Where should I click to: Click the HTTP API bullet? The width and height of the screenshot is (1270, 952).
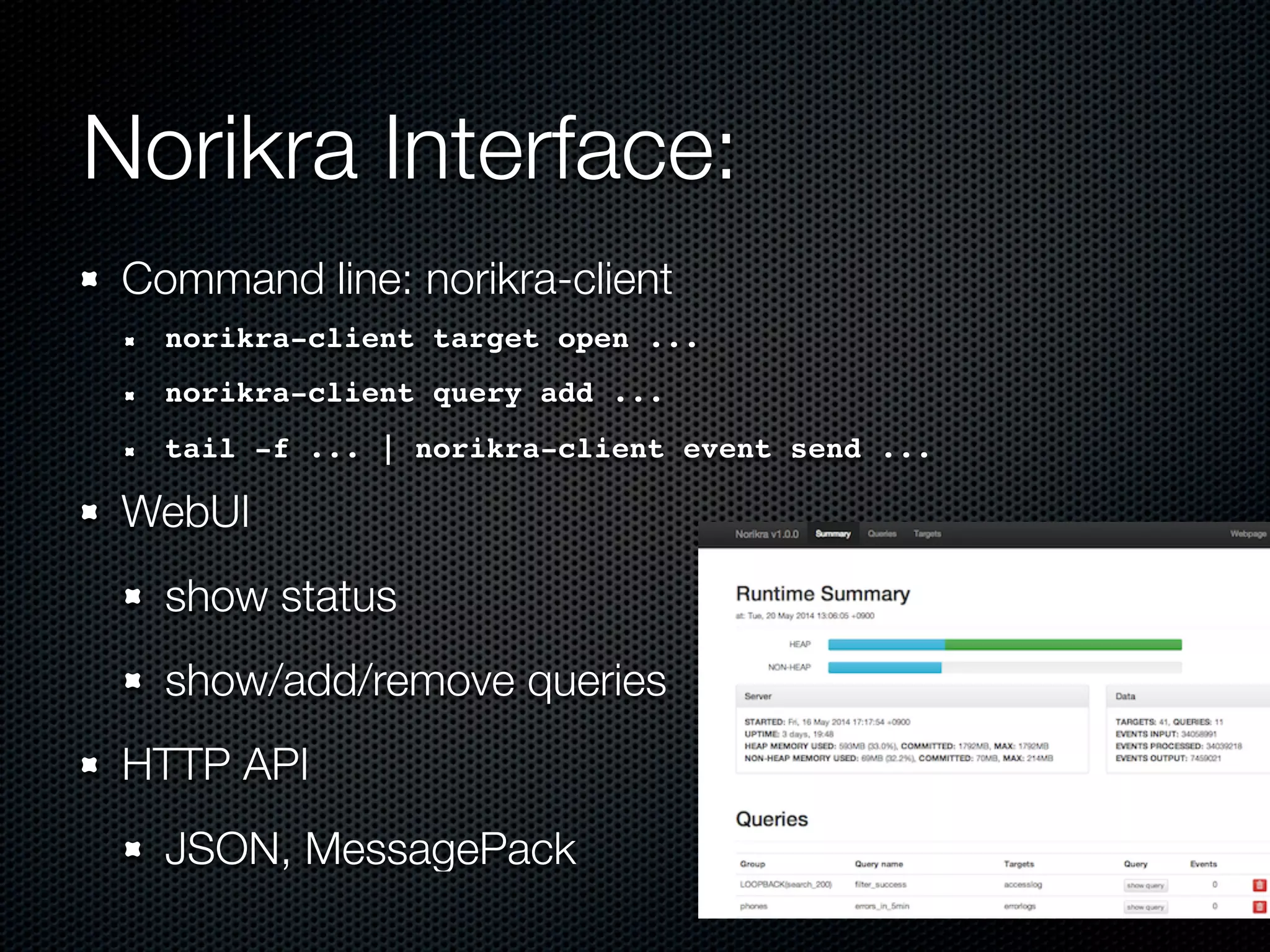point(215,765)
